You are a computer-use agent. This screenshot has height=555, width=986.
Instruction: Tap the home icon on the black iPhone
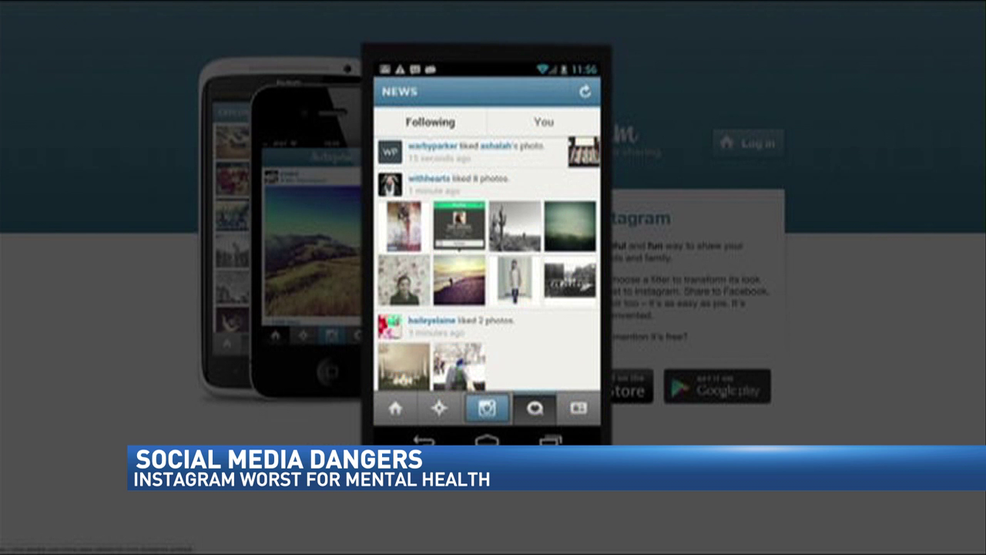tap(275, 336)
